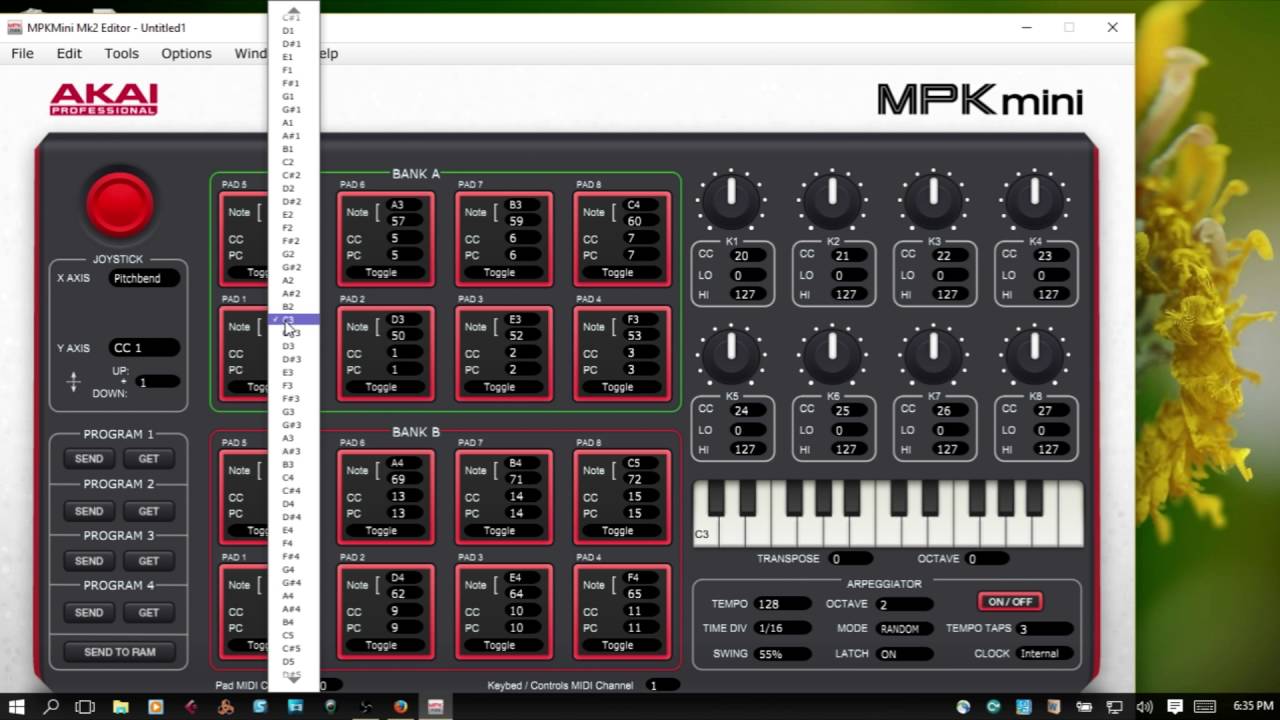Open the arpeggiator TIME DIV 1/16 dropdown
This screenshot has width=1280, height=720.
783,629
